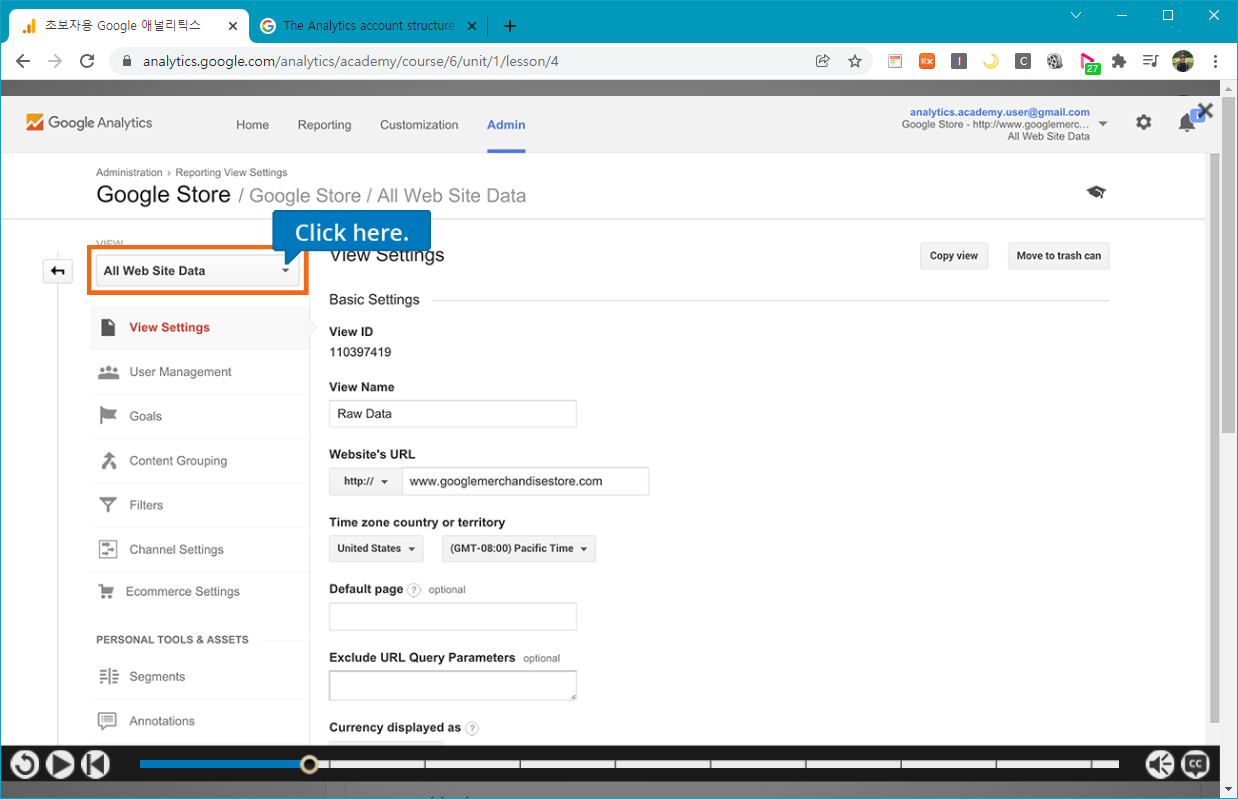
Task: Go back in browser history
Action: tap(23, 61)
